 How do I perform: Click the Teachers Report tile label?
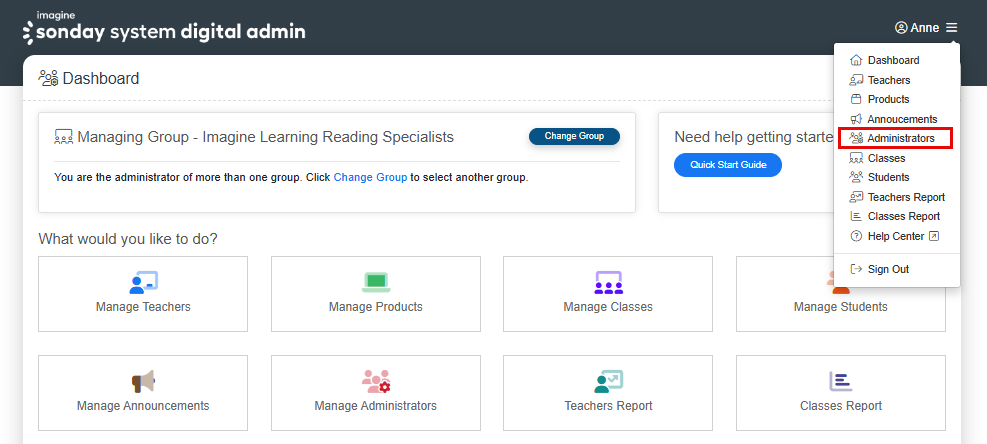point(608,406)
